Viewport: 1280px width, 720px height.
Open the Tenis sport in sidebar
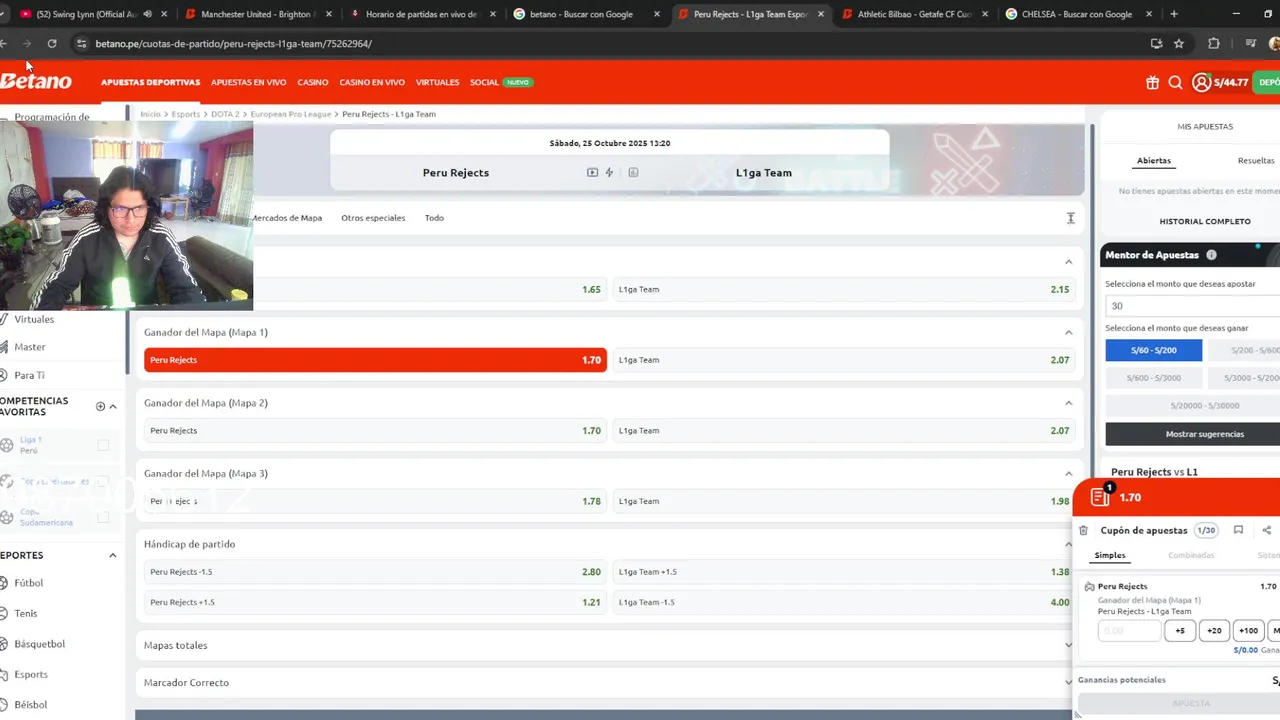[26, 613]
